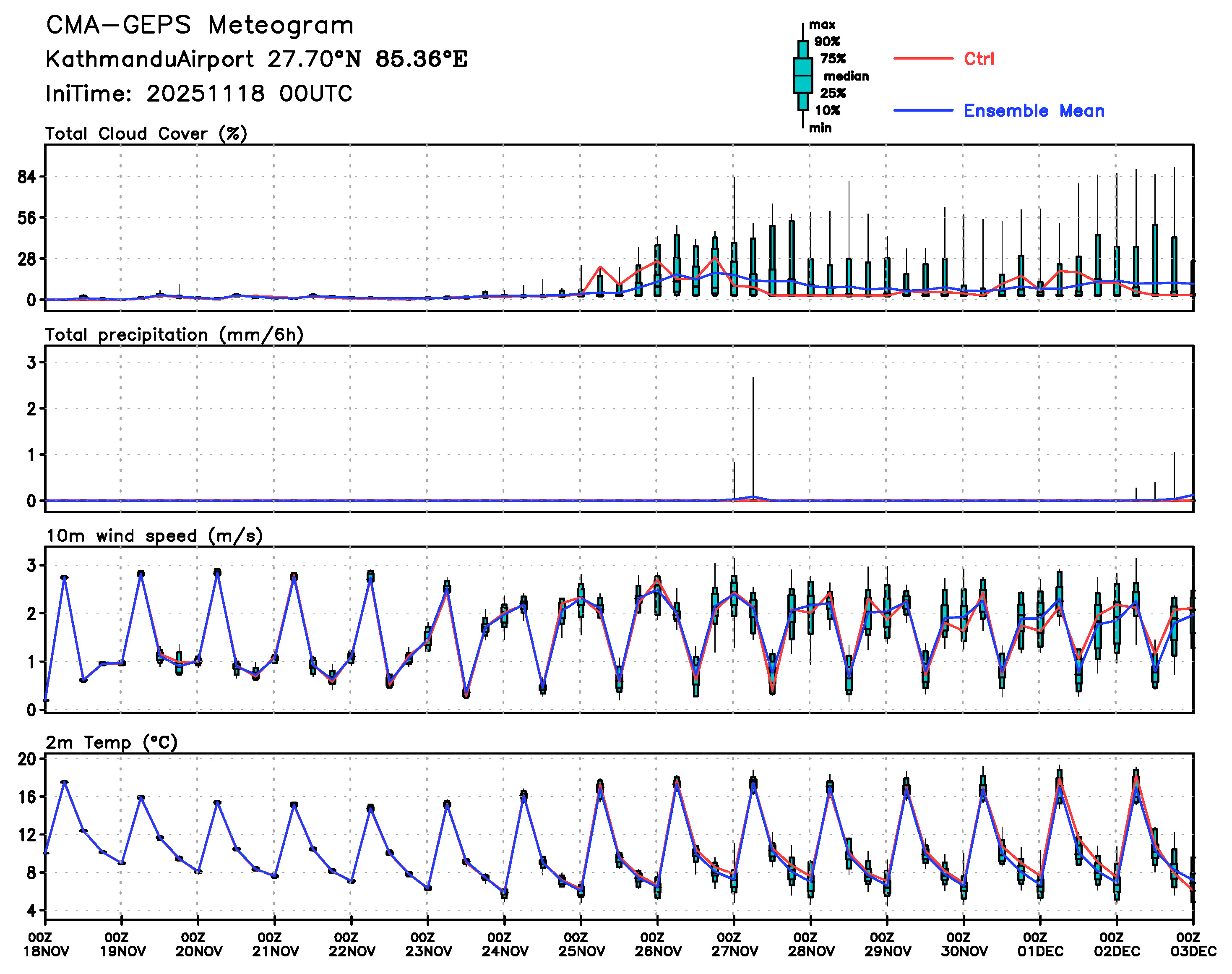Viewport: 1232px width, 974px height.
Task: Click the Total precipitation panel title
Action: coord(174,335)
